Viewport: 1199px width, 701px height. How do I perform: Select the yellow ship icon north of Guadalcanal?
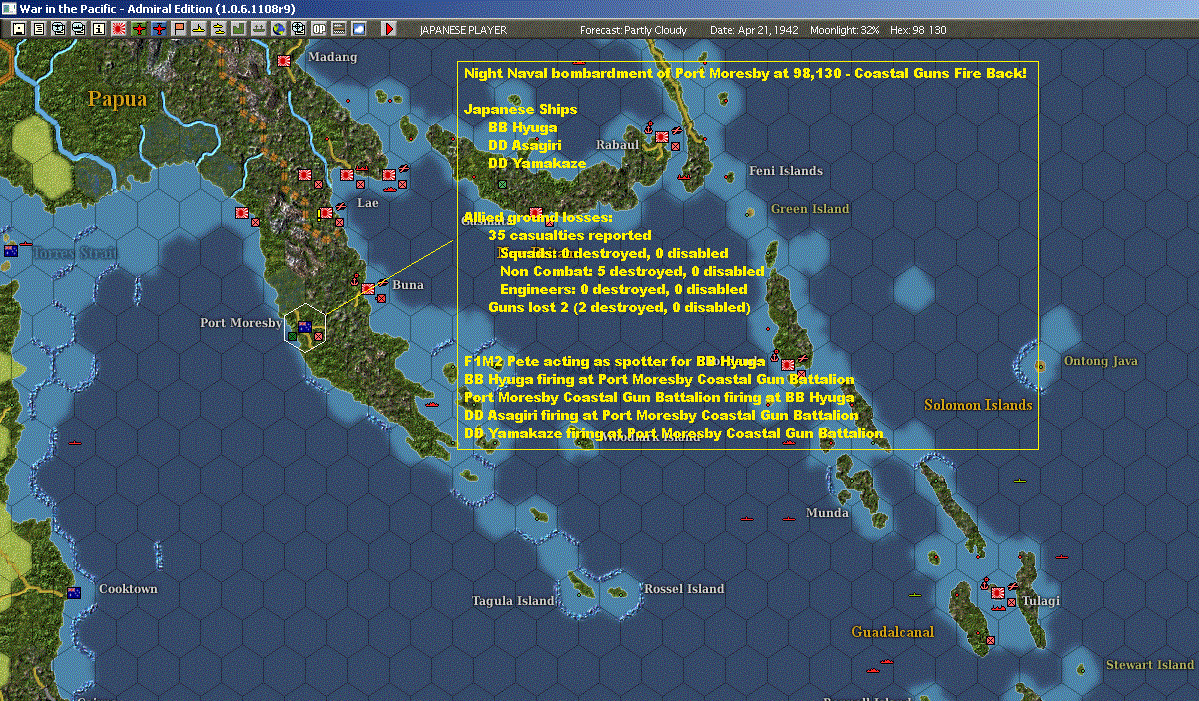tap(915, 595)
